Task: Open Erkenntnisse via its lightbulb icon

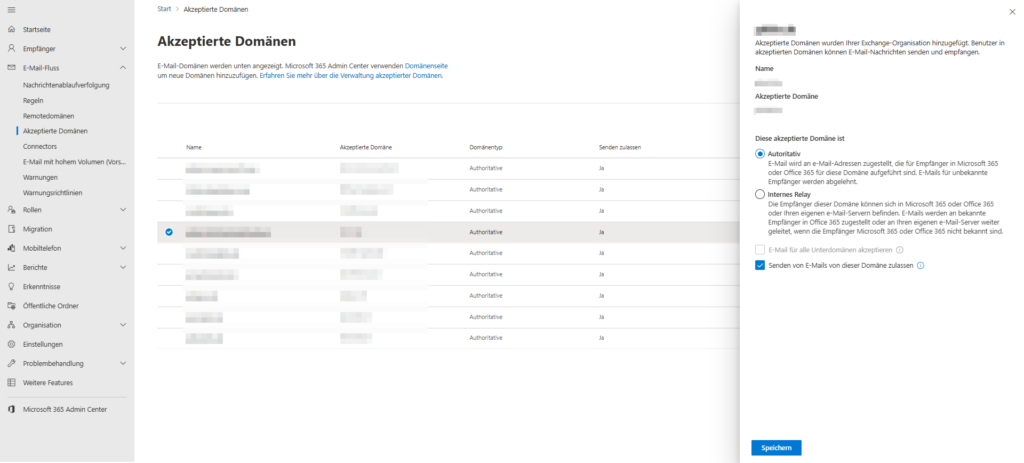Action: [12, 287]
